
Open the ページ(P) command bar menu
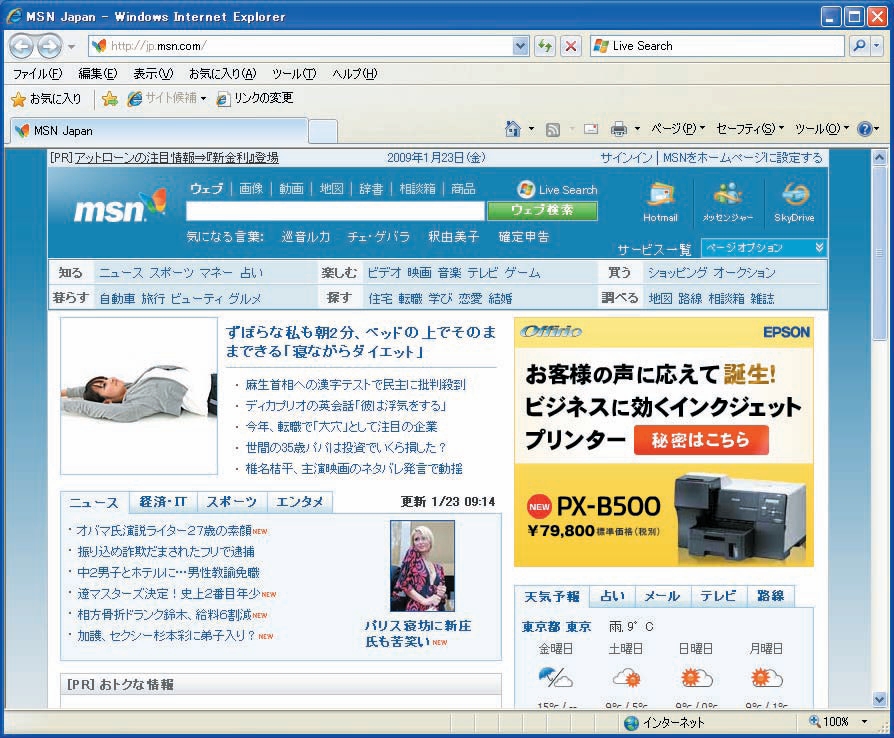678,129
